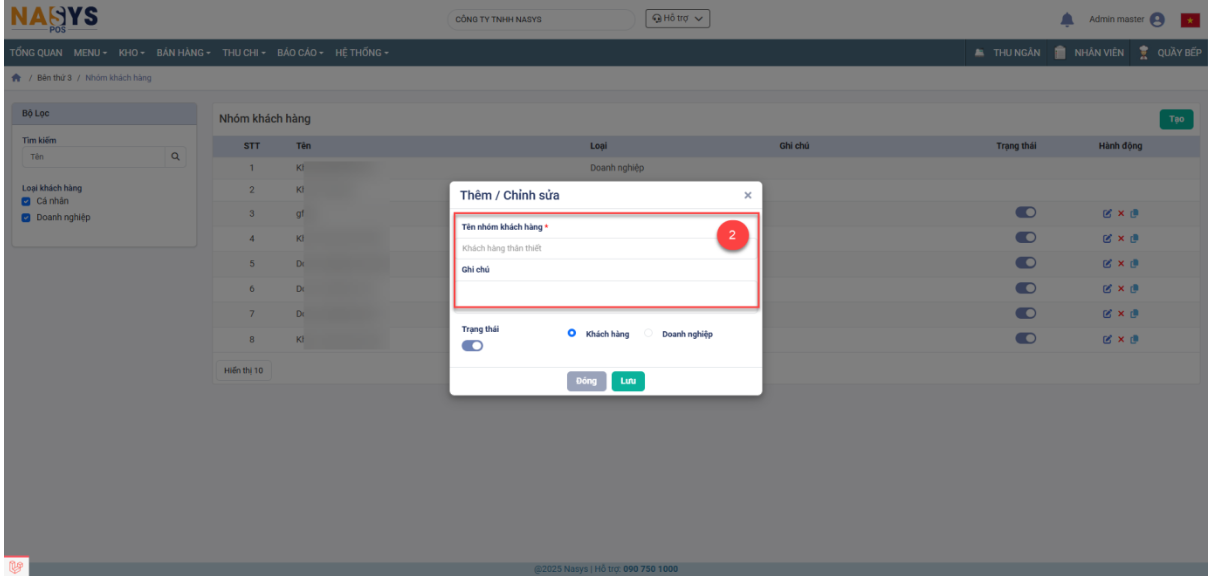Expand the BÁN HÀNG menu
The height and width of the screenshot is (576, 1208).
[185, 52]
